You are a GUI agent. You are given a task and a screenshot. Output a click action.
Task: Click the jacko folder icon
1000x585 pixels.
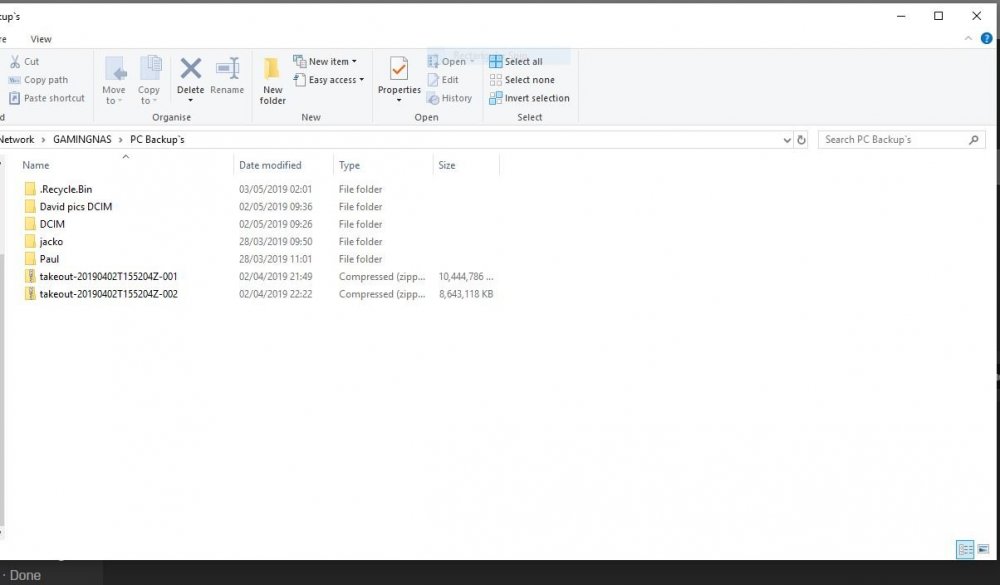coord(30,241)
